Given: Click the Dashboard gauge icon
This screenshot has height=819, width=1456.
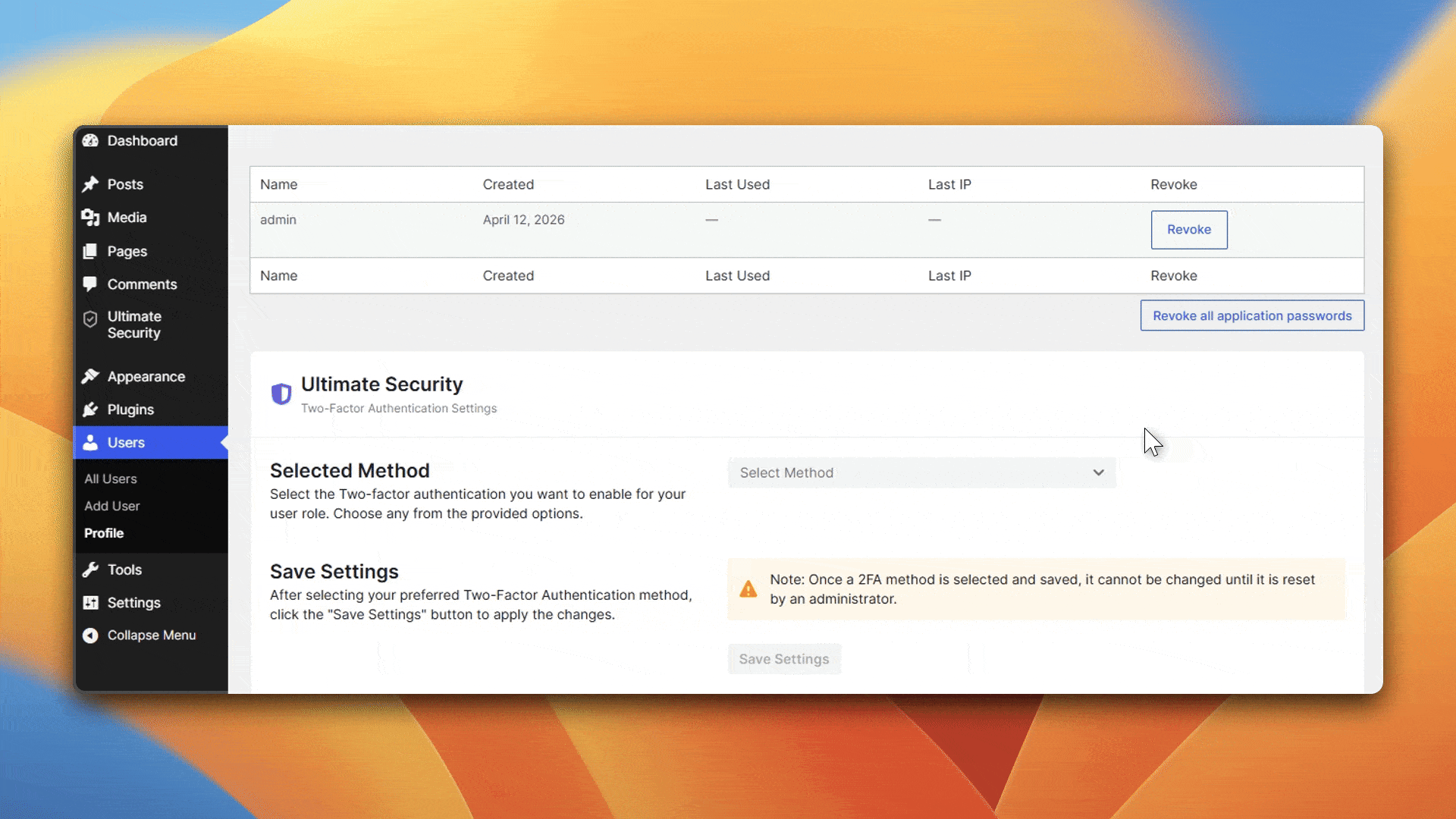Looking at the screenshot, I should tap(90, 140).
